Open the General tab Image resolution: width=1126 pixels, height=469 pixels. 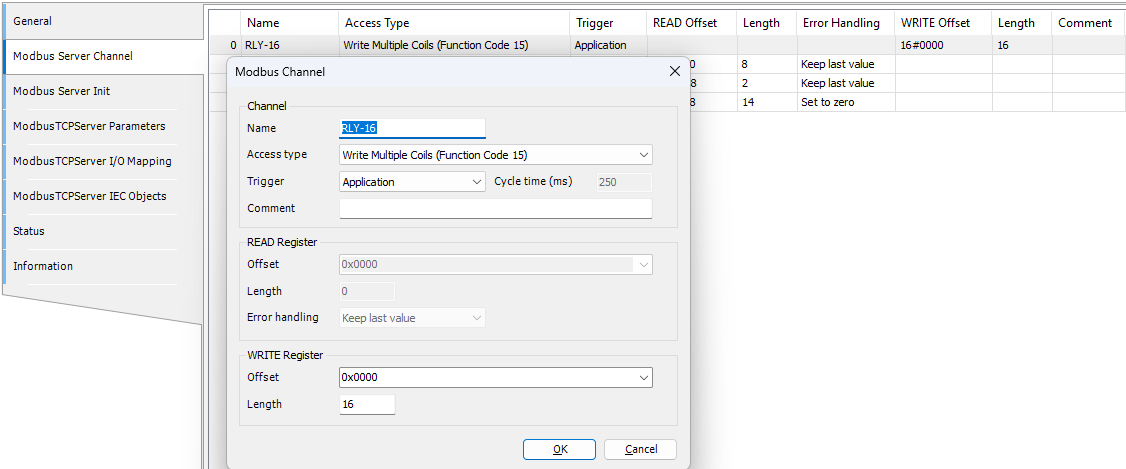103,21
